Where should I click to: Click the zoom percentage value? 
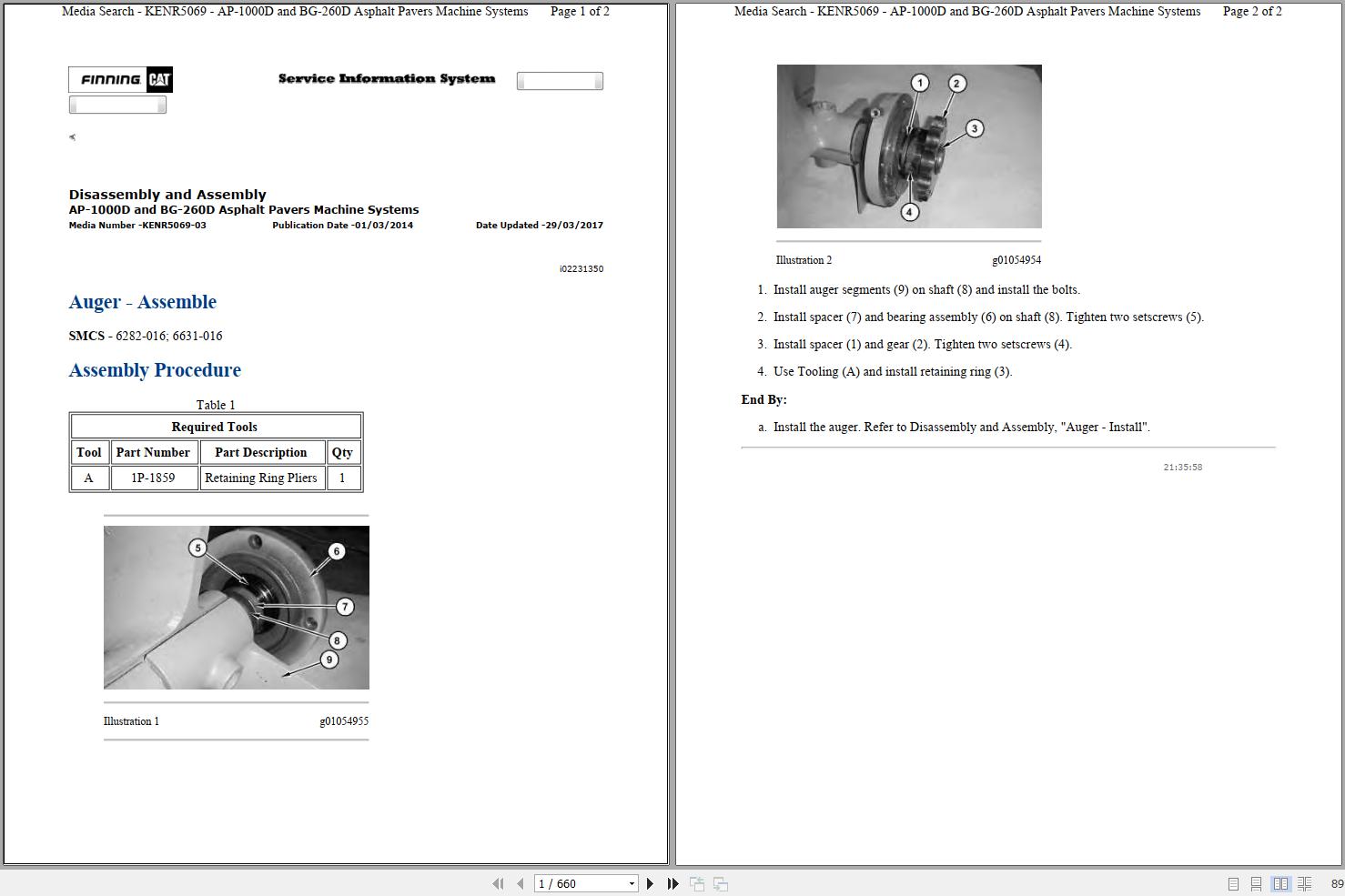pyautogui.click(x=1337, y=883)
